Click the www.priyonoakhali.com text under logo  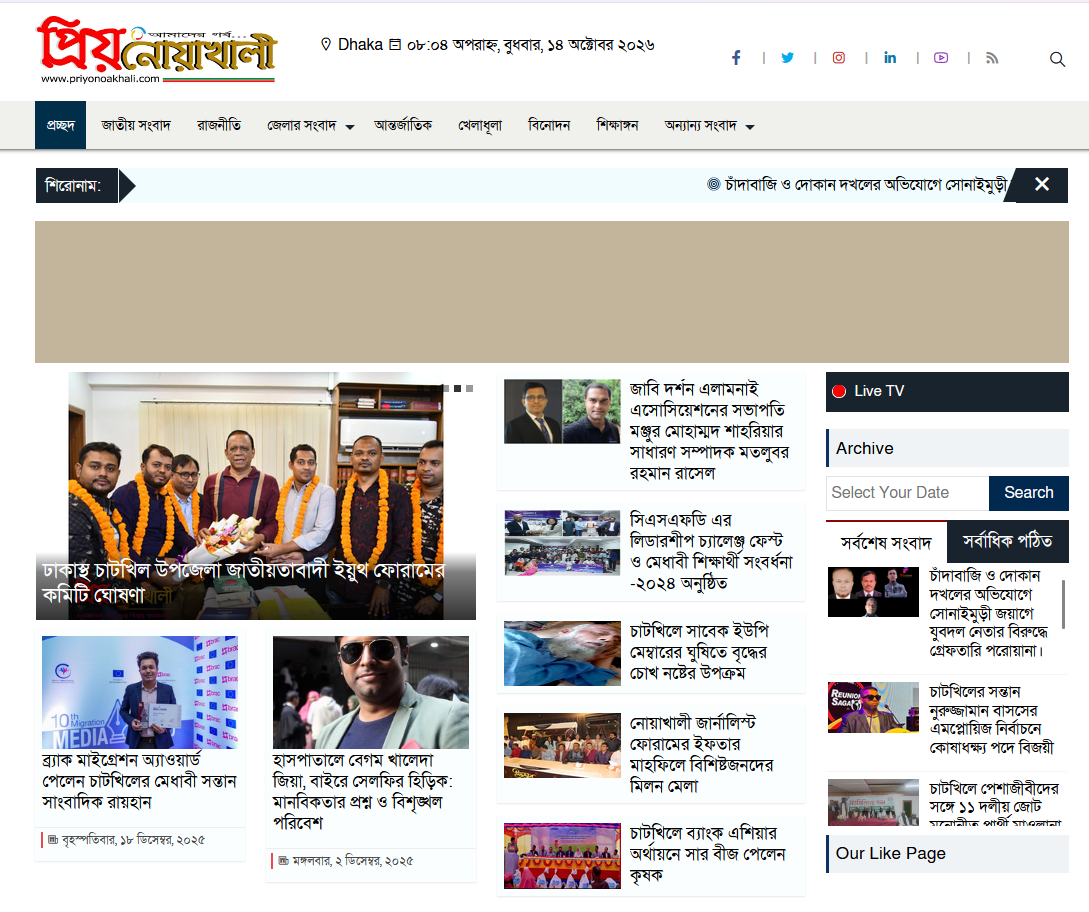click(100, 78)
